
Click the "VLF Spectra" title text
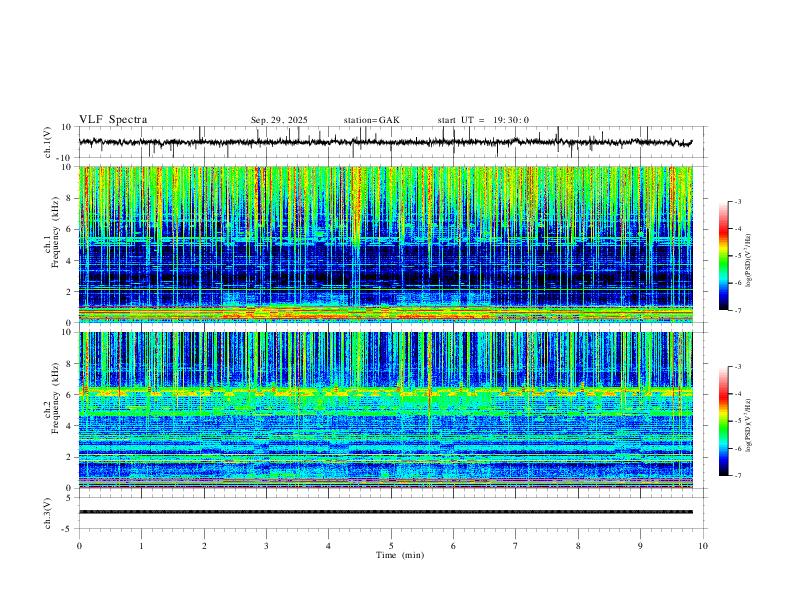[x=113, y=120]
